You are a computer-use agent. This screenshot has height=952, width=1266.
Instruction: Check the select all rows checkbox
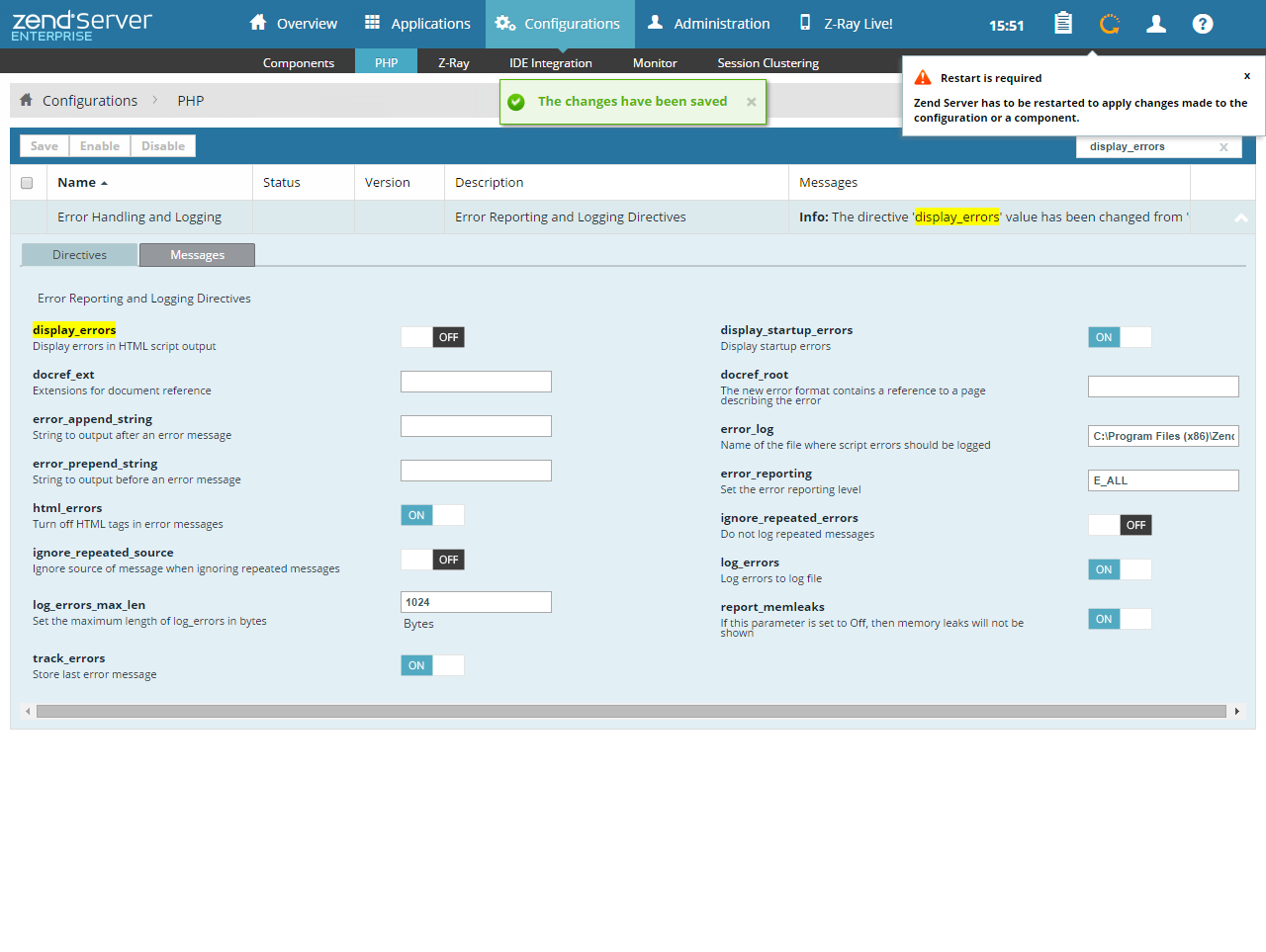pos(27,183)
